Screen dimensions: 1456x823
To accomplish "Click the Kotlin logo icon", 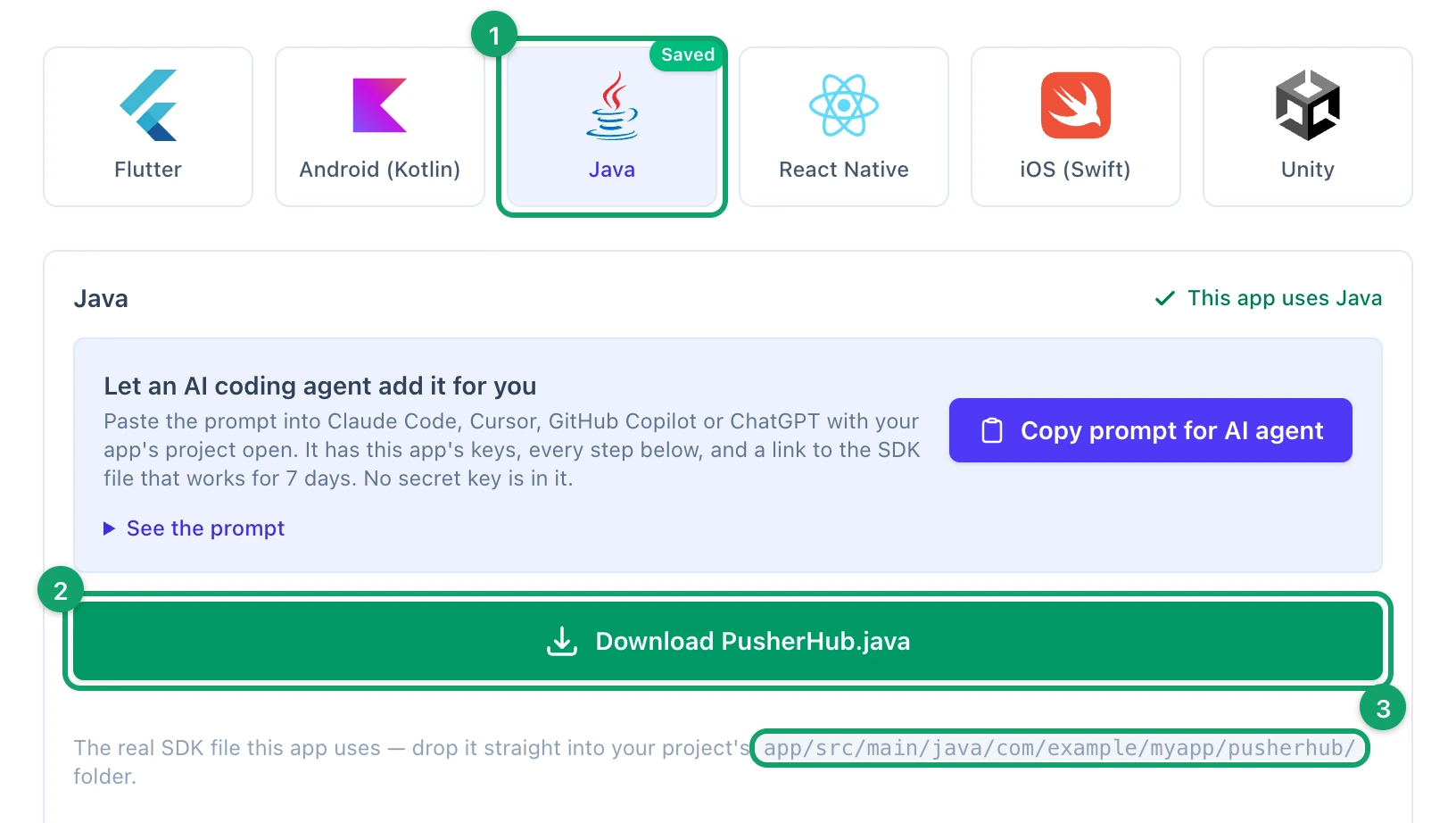I will (x=380, y=105).
